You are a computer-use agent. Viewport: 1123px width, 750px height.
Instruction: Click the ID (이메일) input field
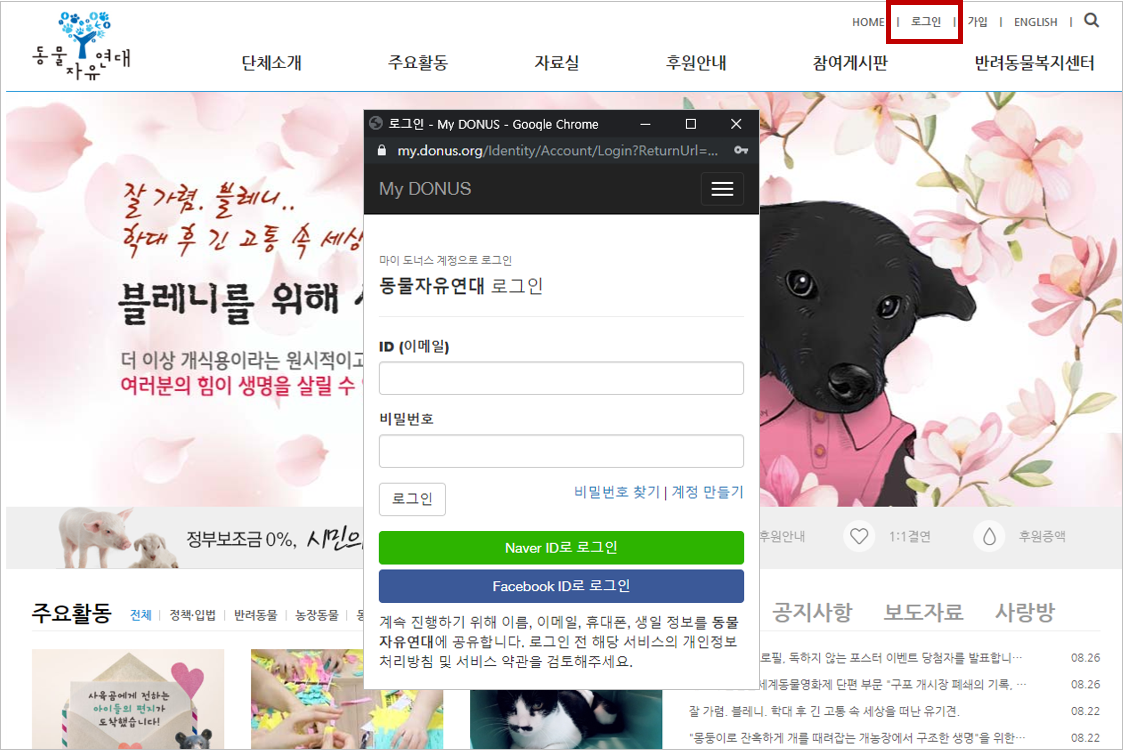tap(561, 378)
